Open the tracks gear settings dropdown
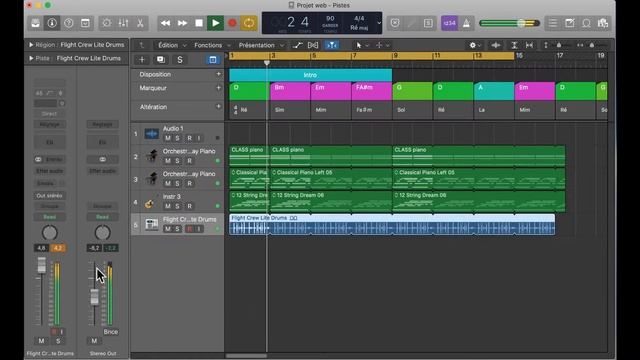 tap(475, 45)
